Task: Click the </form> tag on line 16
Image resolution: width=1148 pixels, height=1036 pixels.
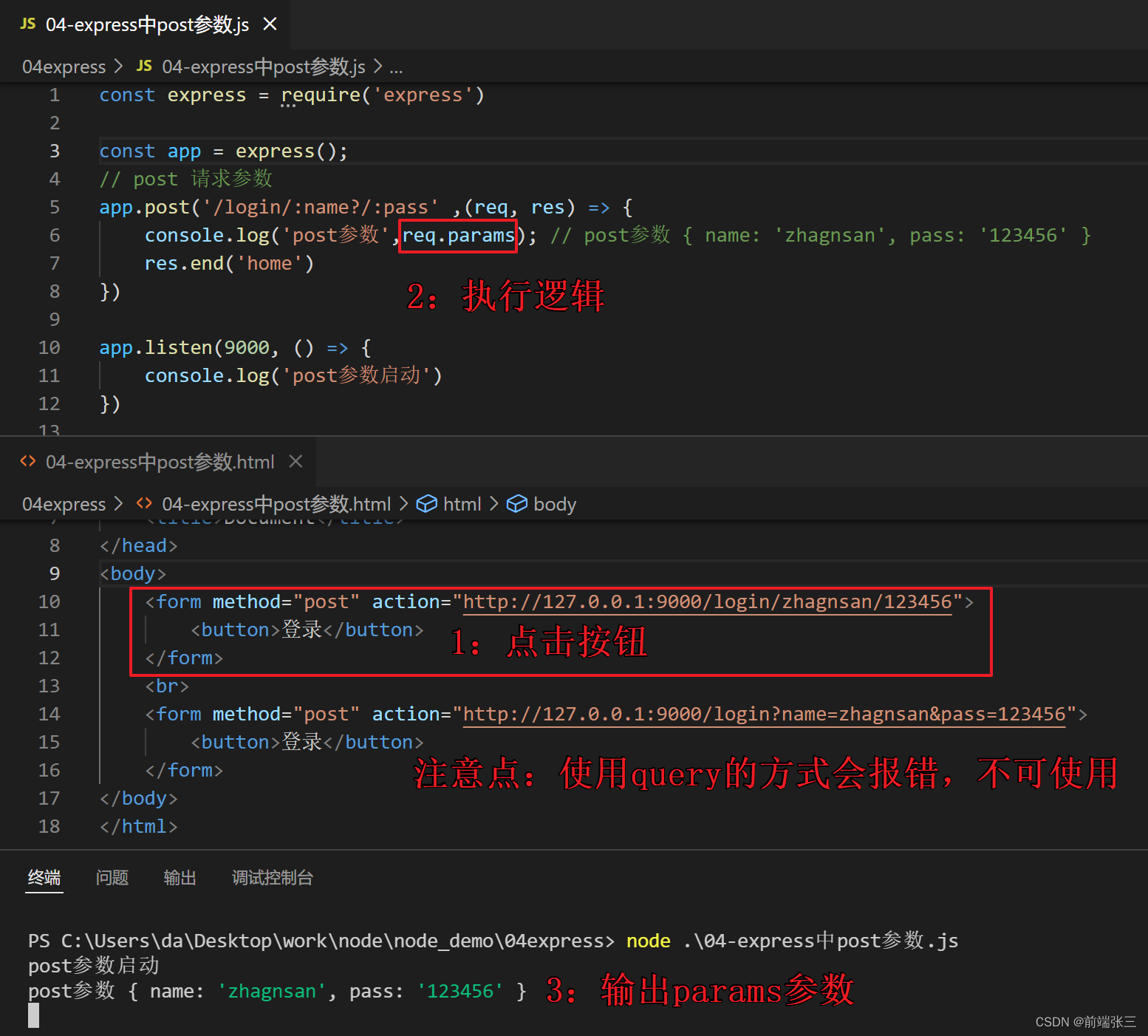Action: coord(184,771)
